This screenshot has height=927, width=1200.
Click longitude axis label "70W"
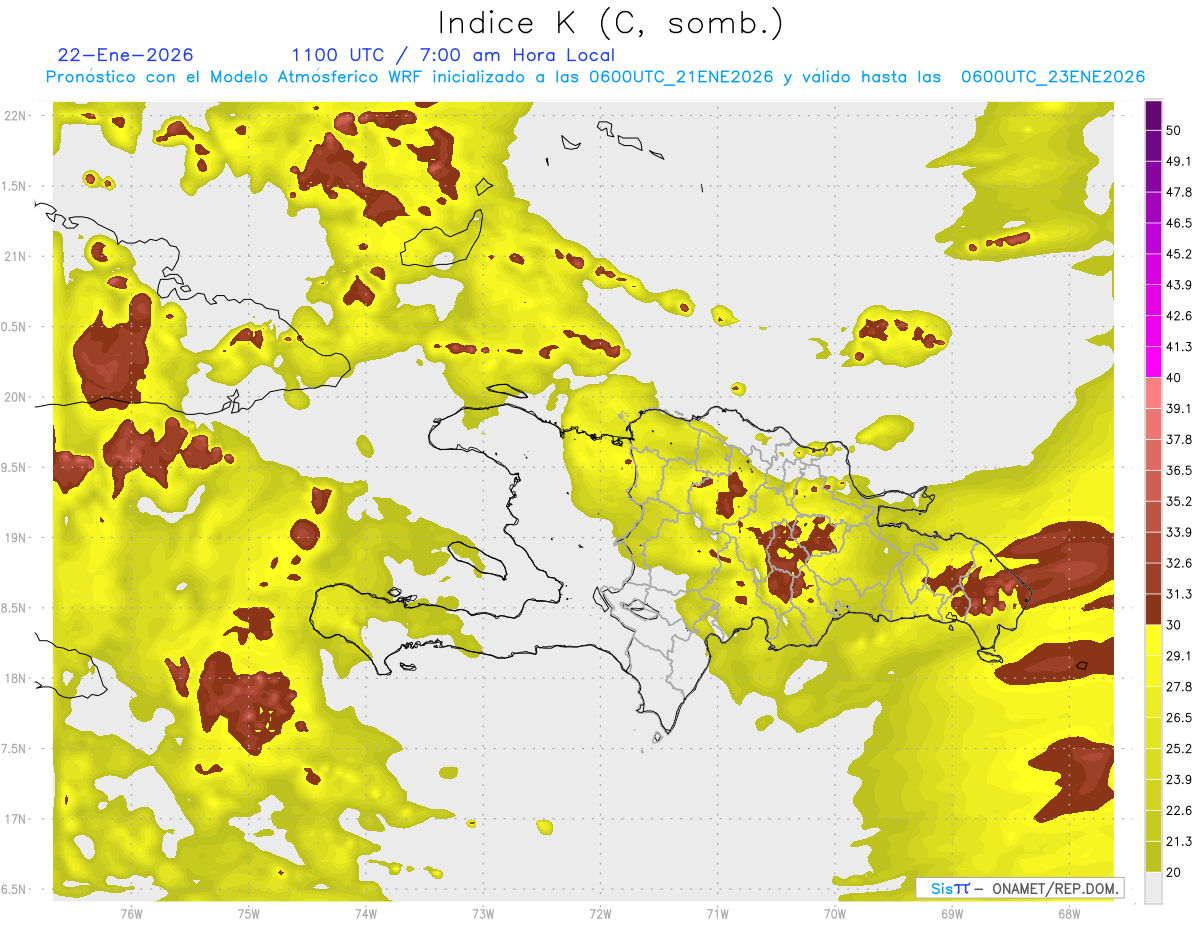[x=835, y=914]
